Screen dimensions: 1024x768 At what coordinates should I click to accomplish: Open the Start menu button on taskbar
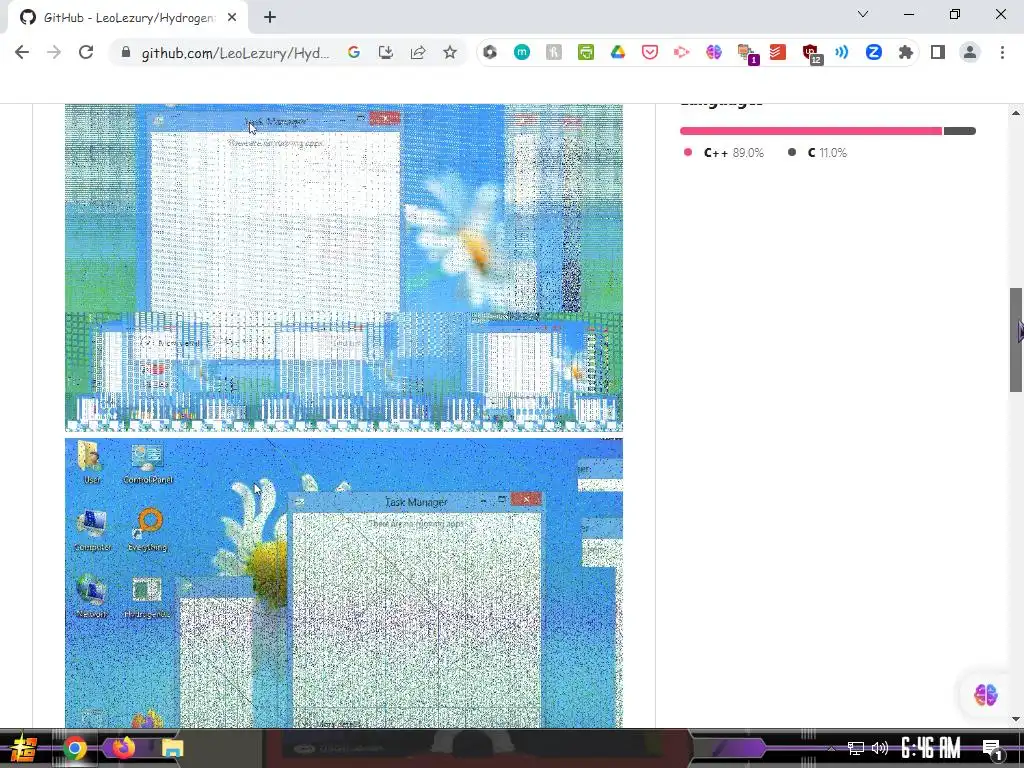pos(23,748)
